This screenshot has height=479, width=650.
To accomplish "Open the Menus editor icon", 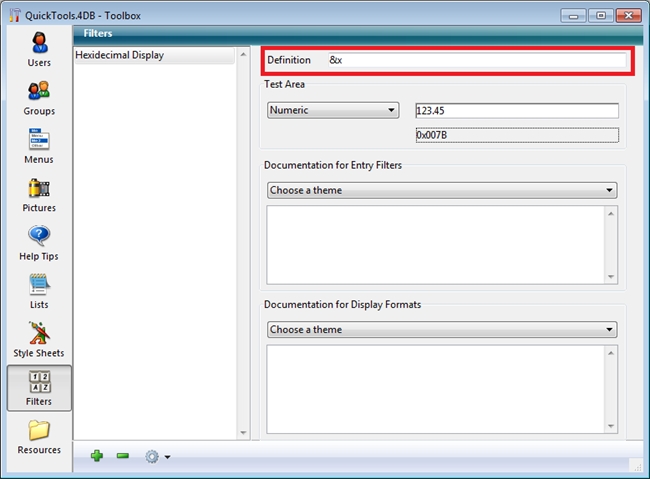I will (x=39, y=141).
